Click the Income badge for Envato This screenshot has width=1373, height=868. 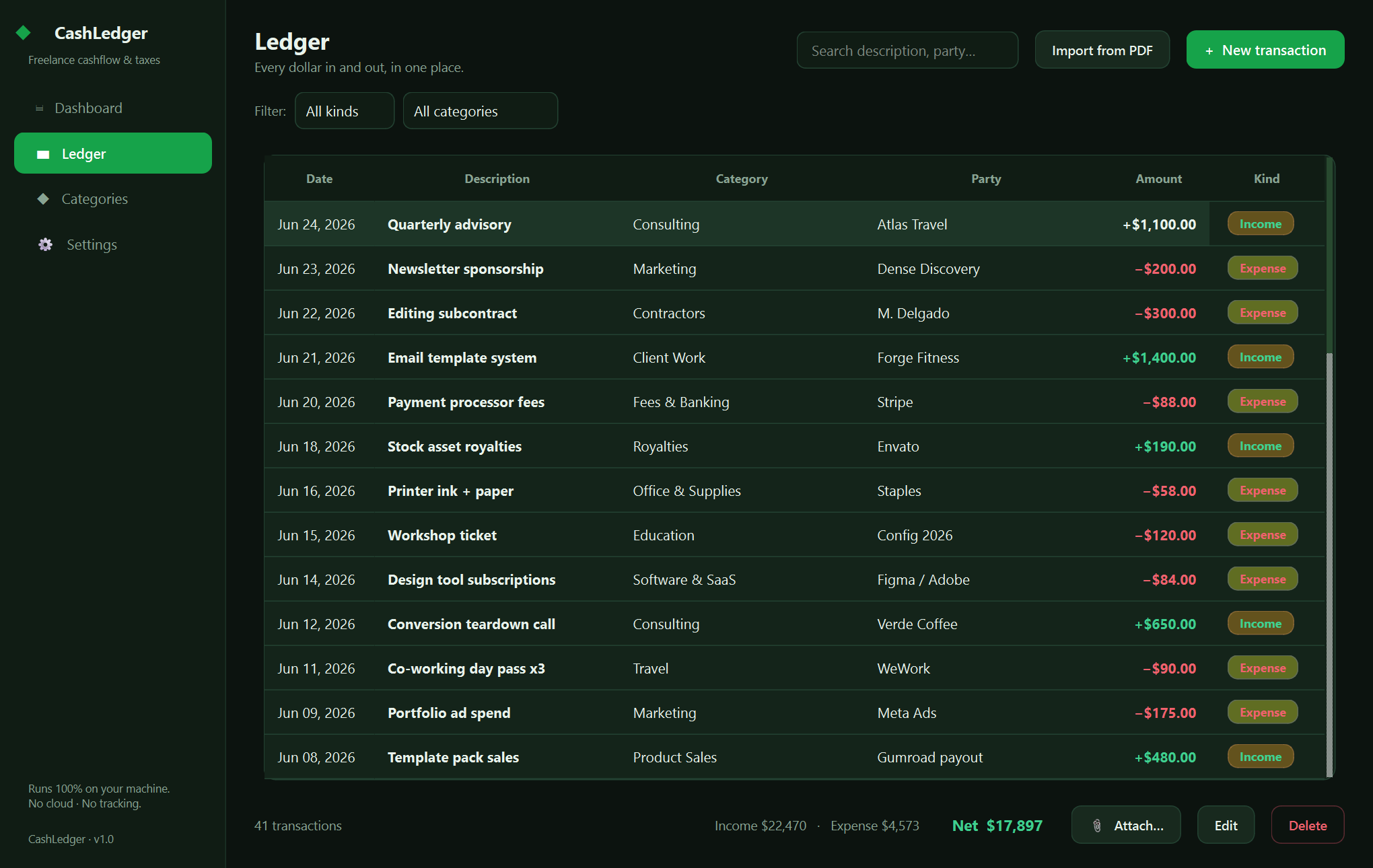1261,446
